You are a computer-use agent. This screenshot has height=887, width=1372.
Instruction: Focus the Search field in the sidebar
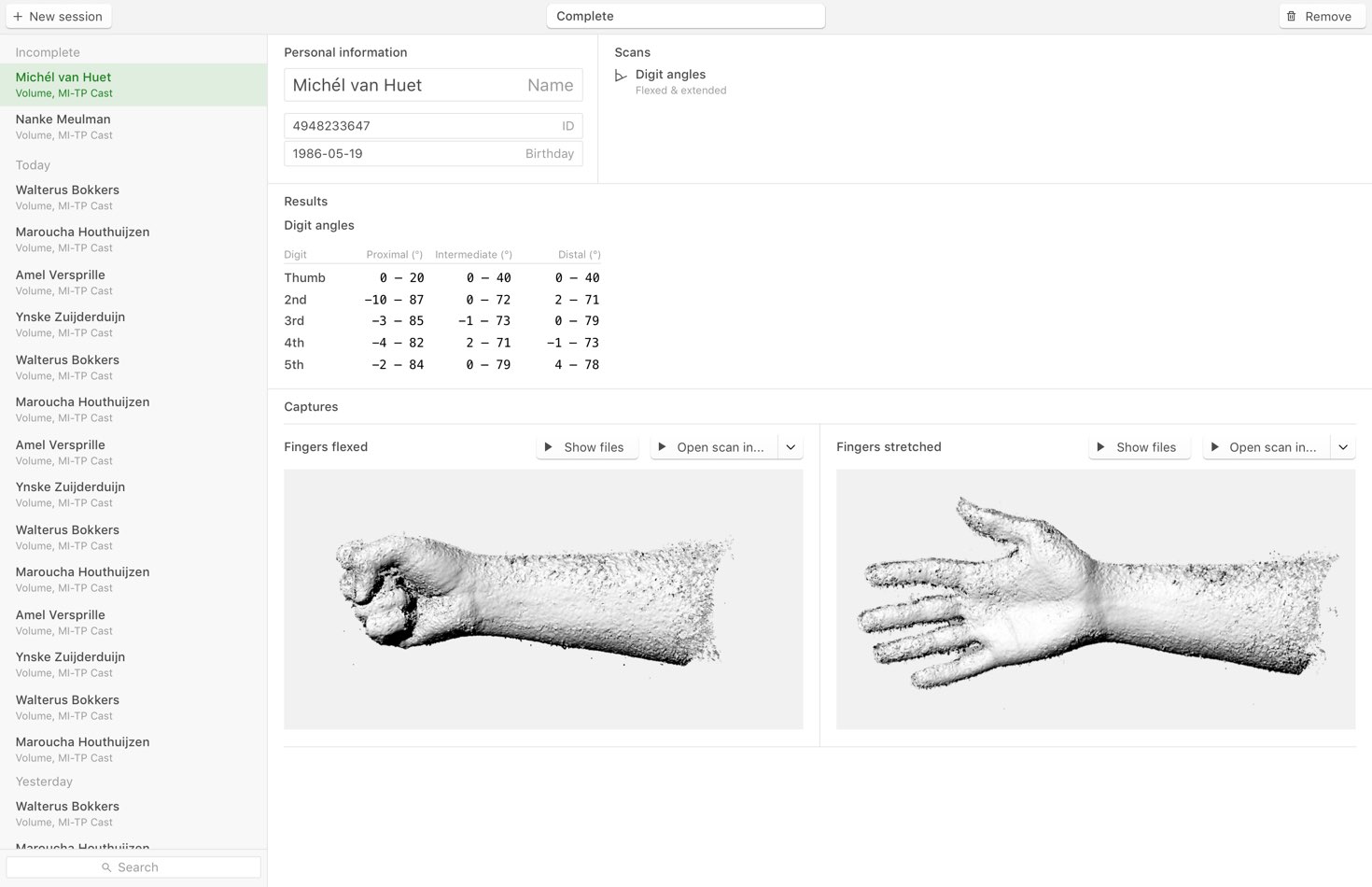(133, 867)
